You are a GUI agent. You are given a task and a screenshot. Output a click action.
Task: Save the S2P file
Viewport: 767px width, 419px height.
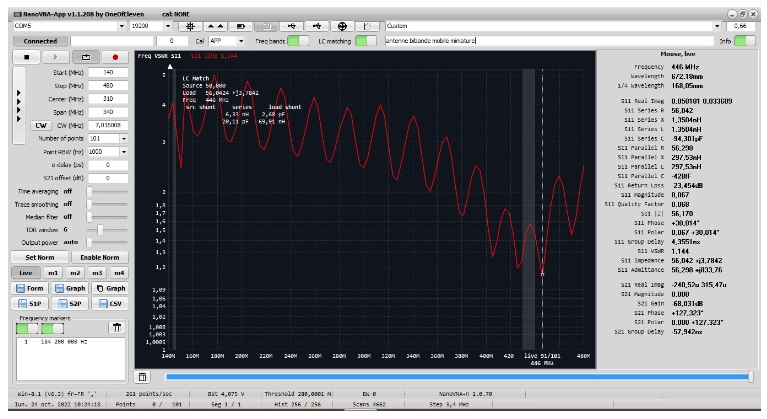point(70,302)
